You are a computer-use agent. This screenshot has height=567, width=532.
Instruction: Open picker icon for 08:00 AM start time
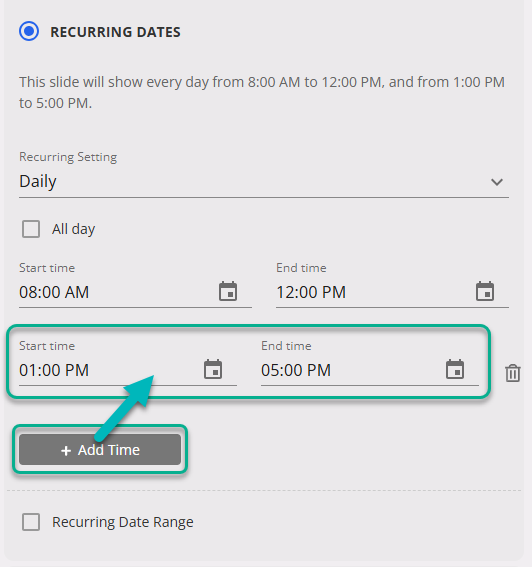point(228,291)
